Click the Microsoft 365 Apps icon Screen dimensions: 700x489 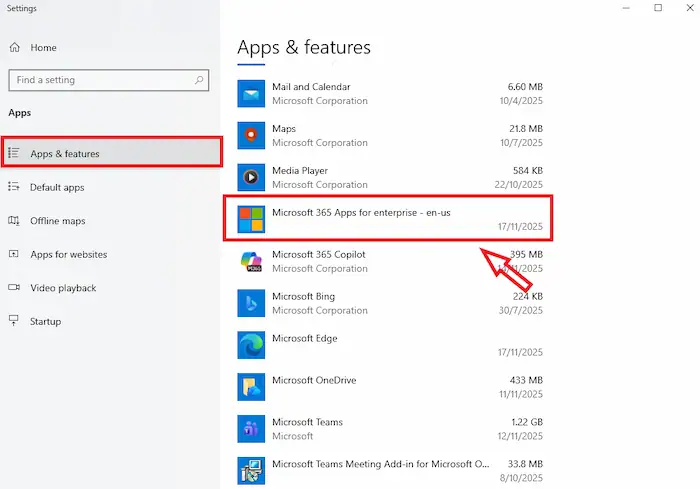250,219
